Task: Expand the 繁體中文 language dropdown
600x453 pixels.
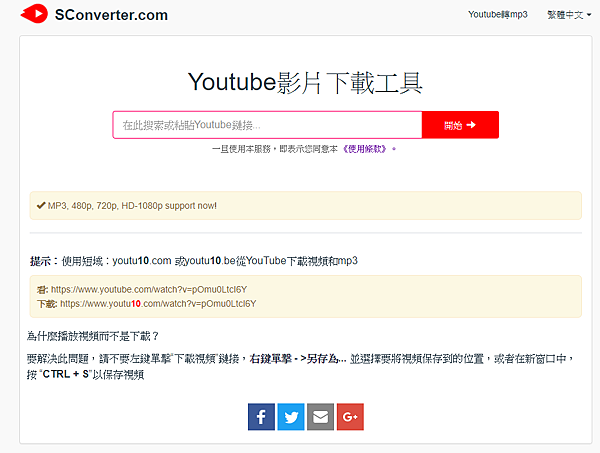Action: point(569,15)
